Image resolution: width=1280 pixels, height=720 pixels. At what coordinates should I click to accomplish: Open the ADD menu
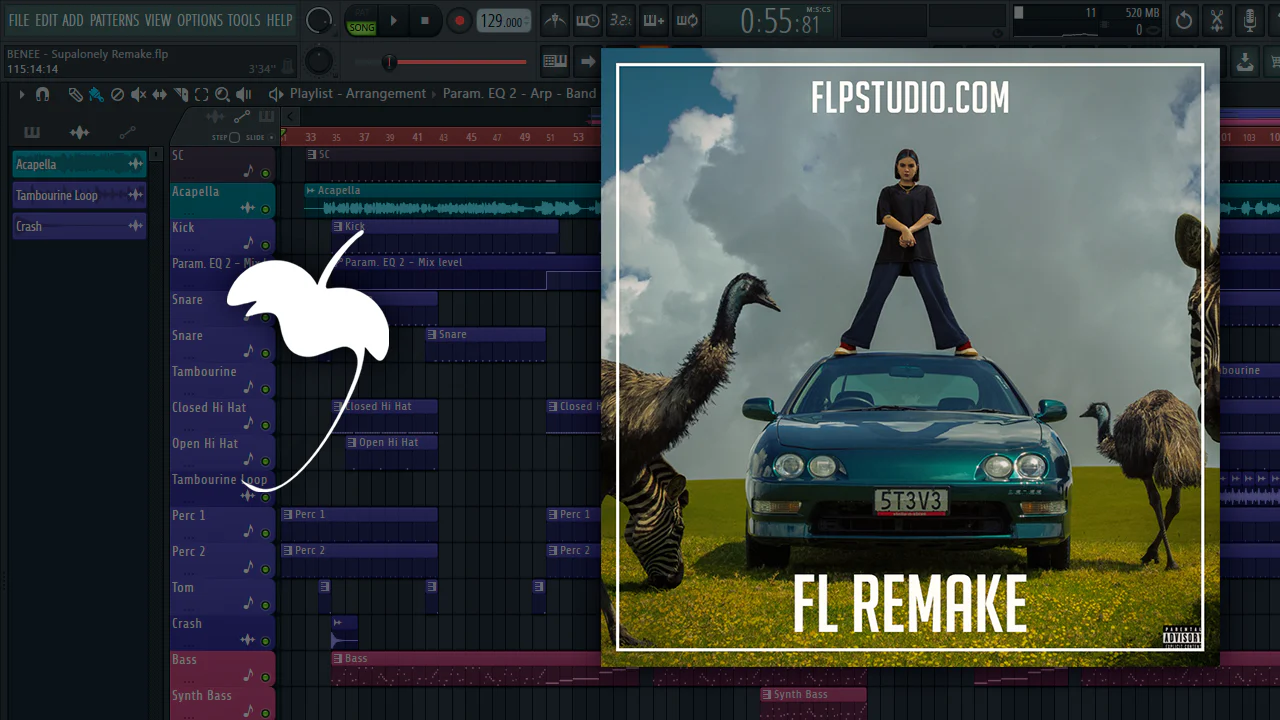click(x=73, y=20)
